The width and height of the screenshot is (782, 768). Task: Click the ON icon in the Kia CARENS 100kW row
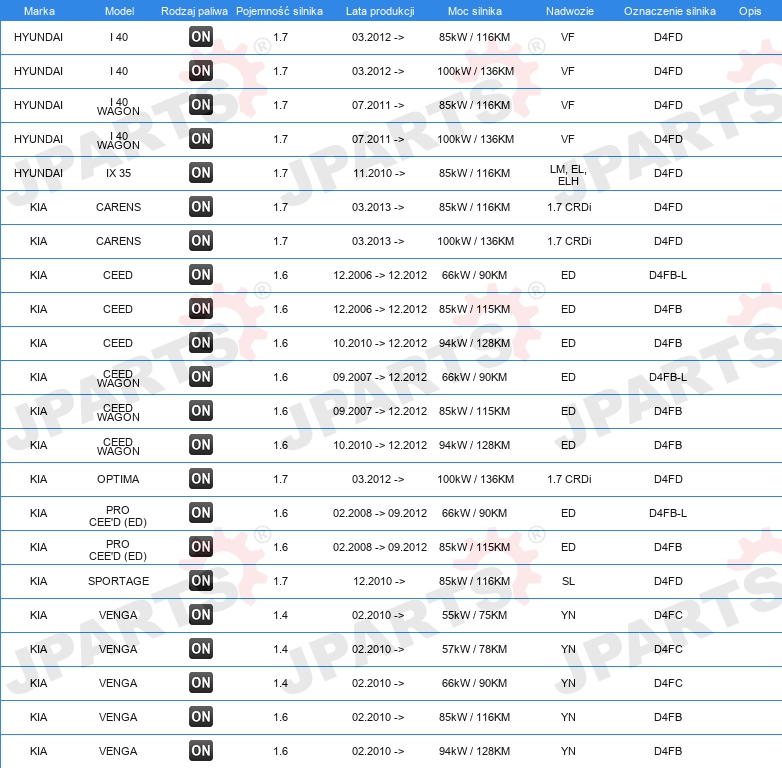coord(201,240)
